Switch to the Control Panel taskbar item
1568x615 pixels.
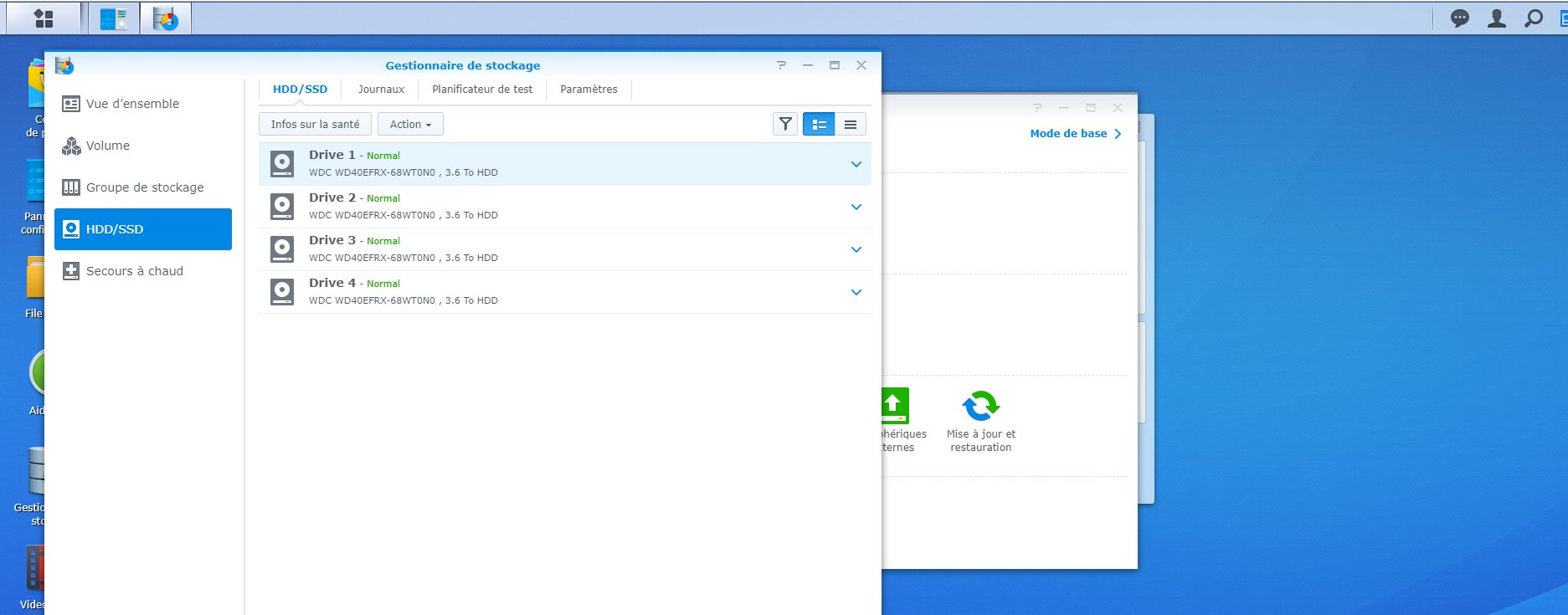pos(114,18)
